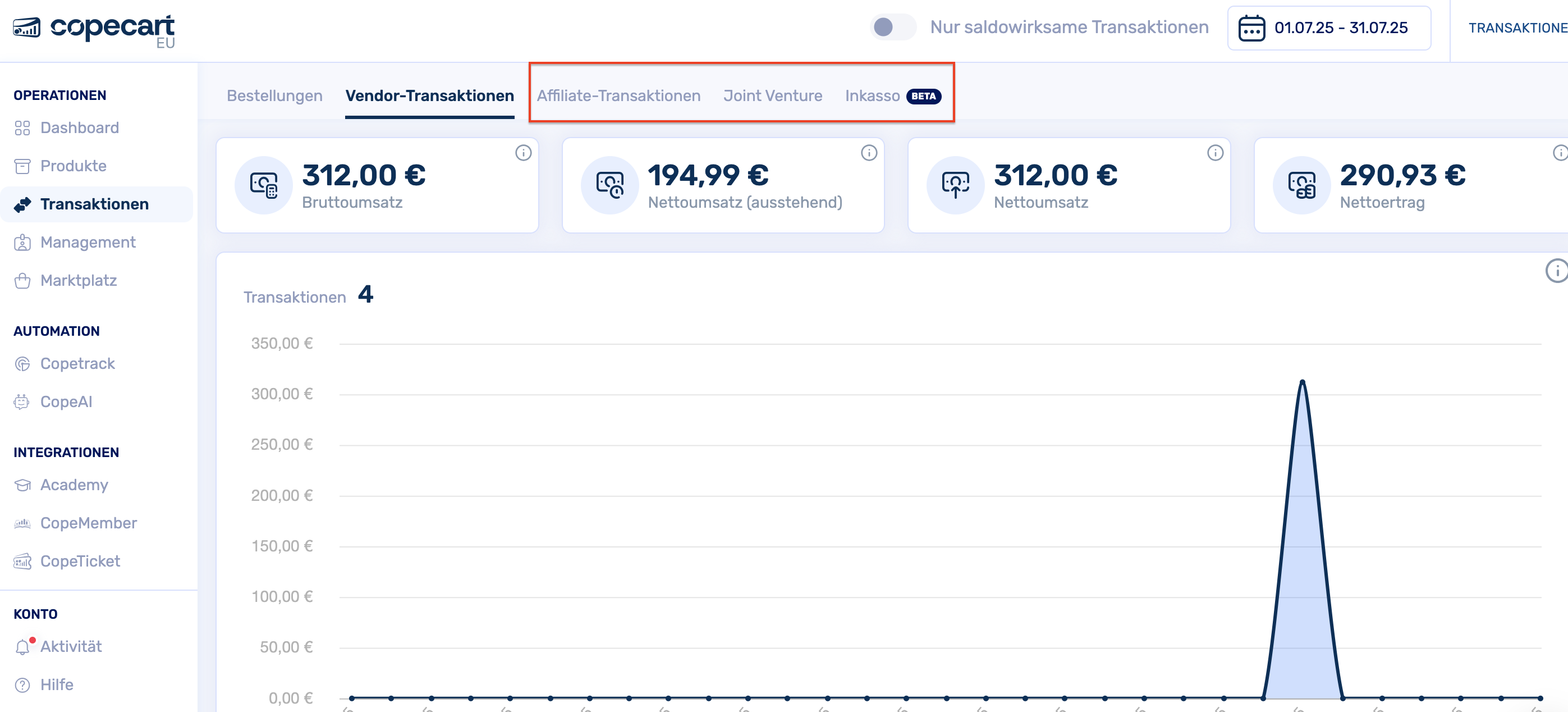Open Affiliate-Transaktionen tab
Image resolution: width=1568 pixels, height=712 pixels.
click(x=618, y=95)
